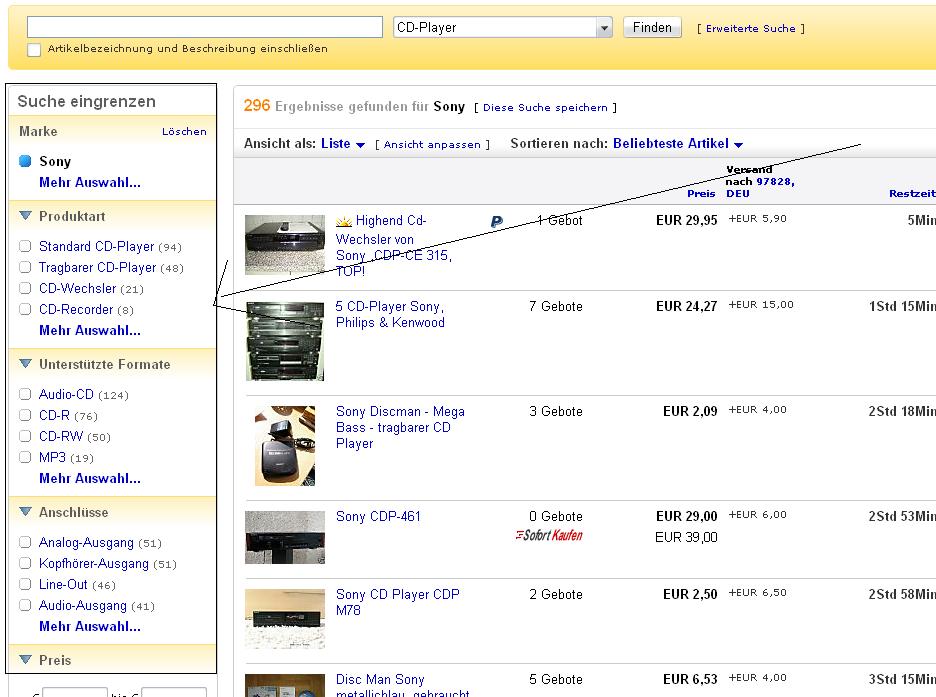Click Ansicht anpassen link
This screenshot has height=697, width=936.
(432, 144)
